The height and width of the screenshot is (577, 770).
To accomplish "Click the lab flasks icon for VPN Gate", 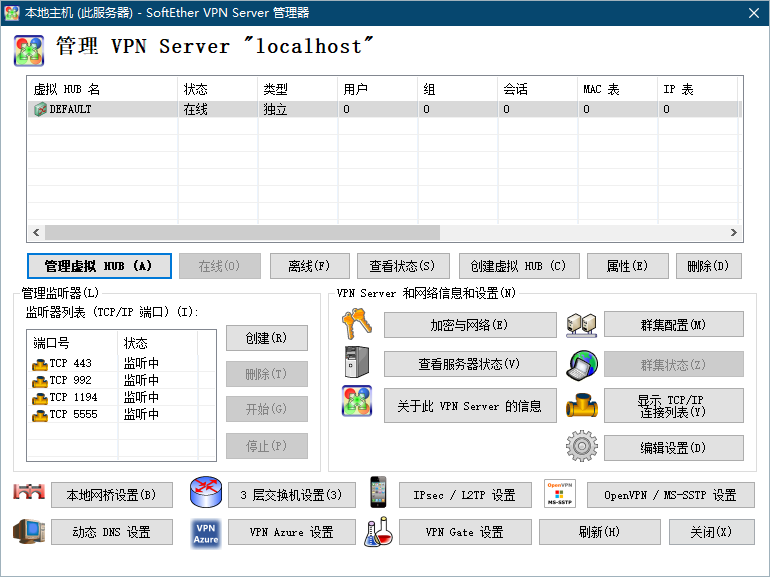I will coord(378,532).
